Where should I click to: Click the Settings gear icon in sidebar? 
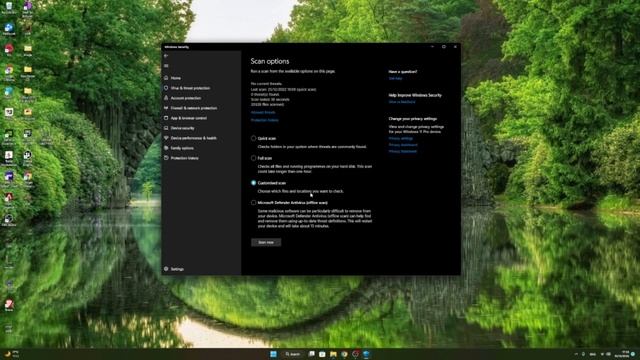coord(166,269)
